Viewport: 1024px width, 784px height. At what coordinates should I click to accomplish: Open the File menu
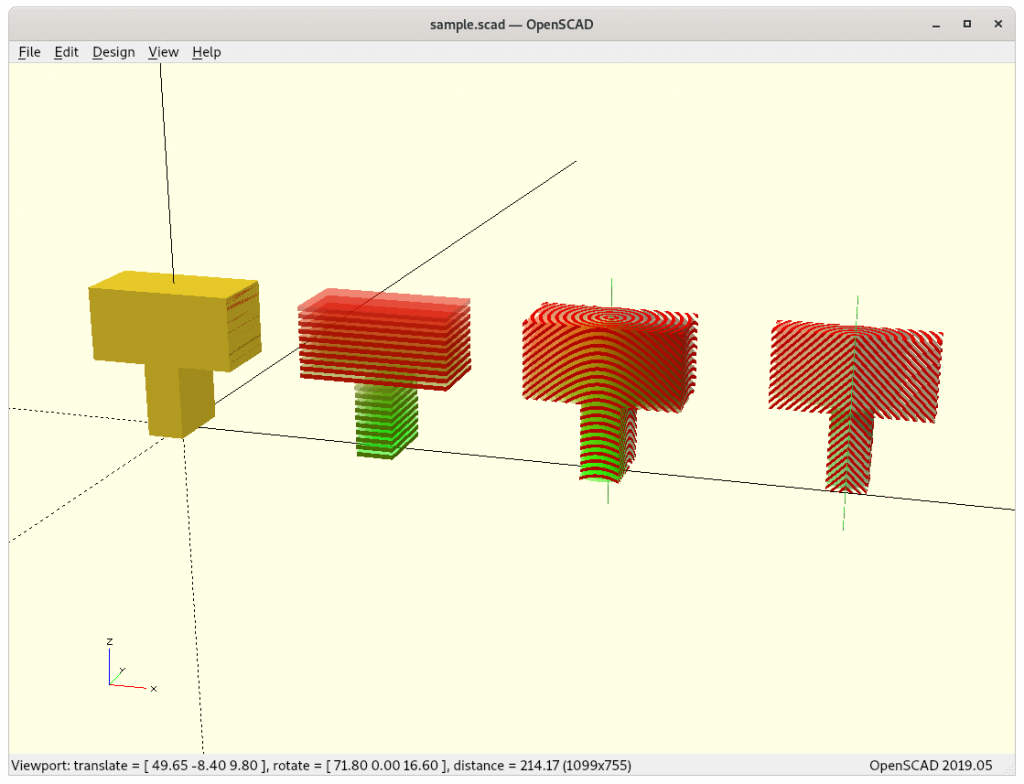29,52
